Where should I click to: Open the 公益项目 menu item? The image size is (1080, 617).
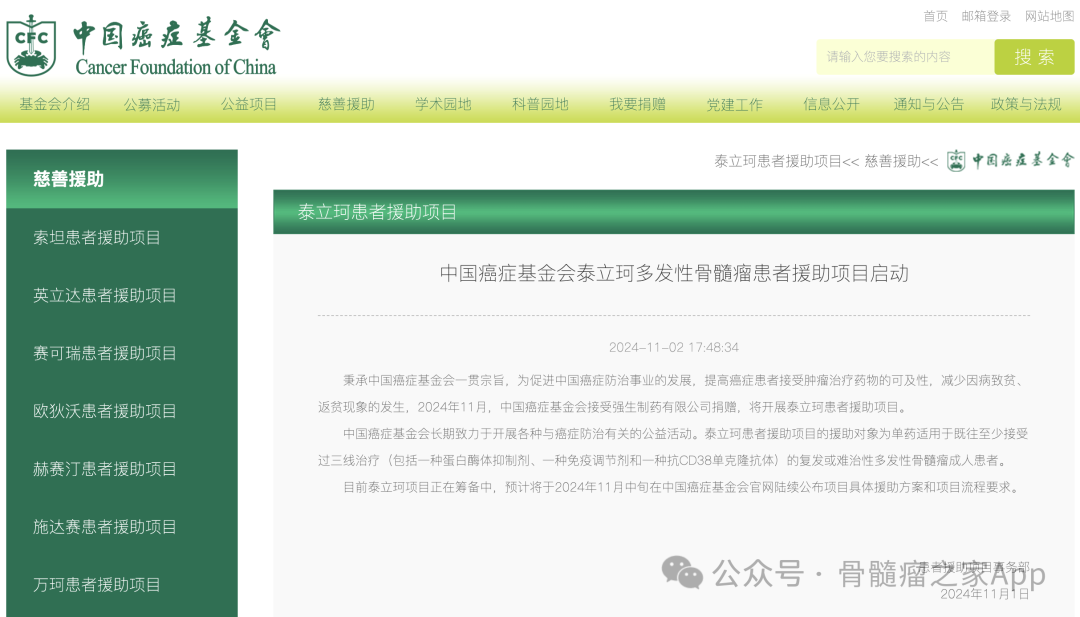pyautogui.click(x=249, y=104)
